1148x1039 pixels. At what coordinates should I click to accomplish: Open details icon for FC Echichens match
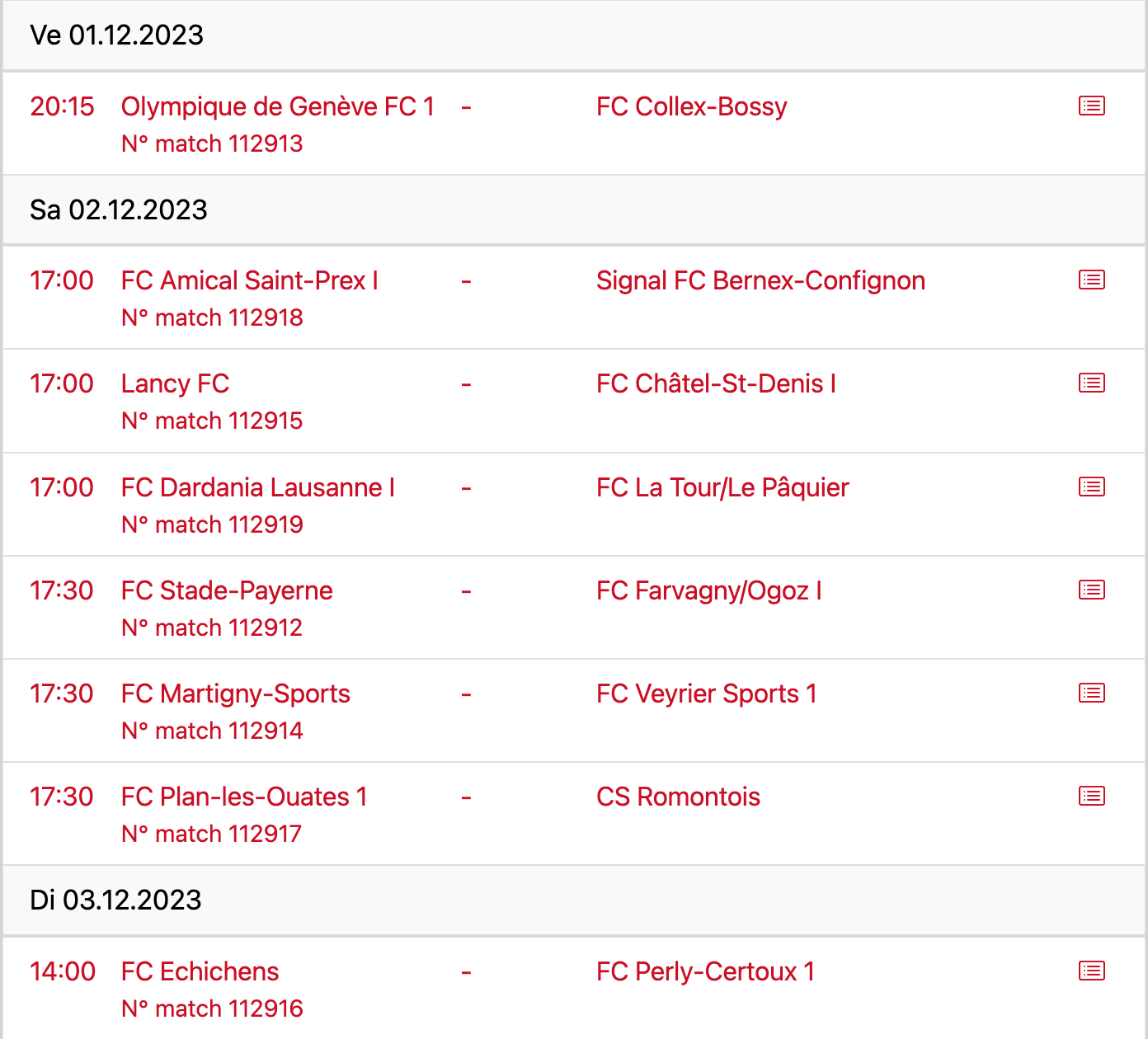pos(1091,971)
